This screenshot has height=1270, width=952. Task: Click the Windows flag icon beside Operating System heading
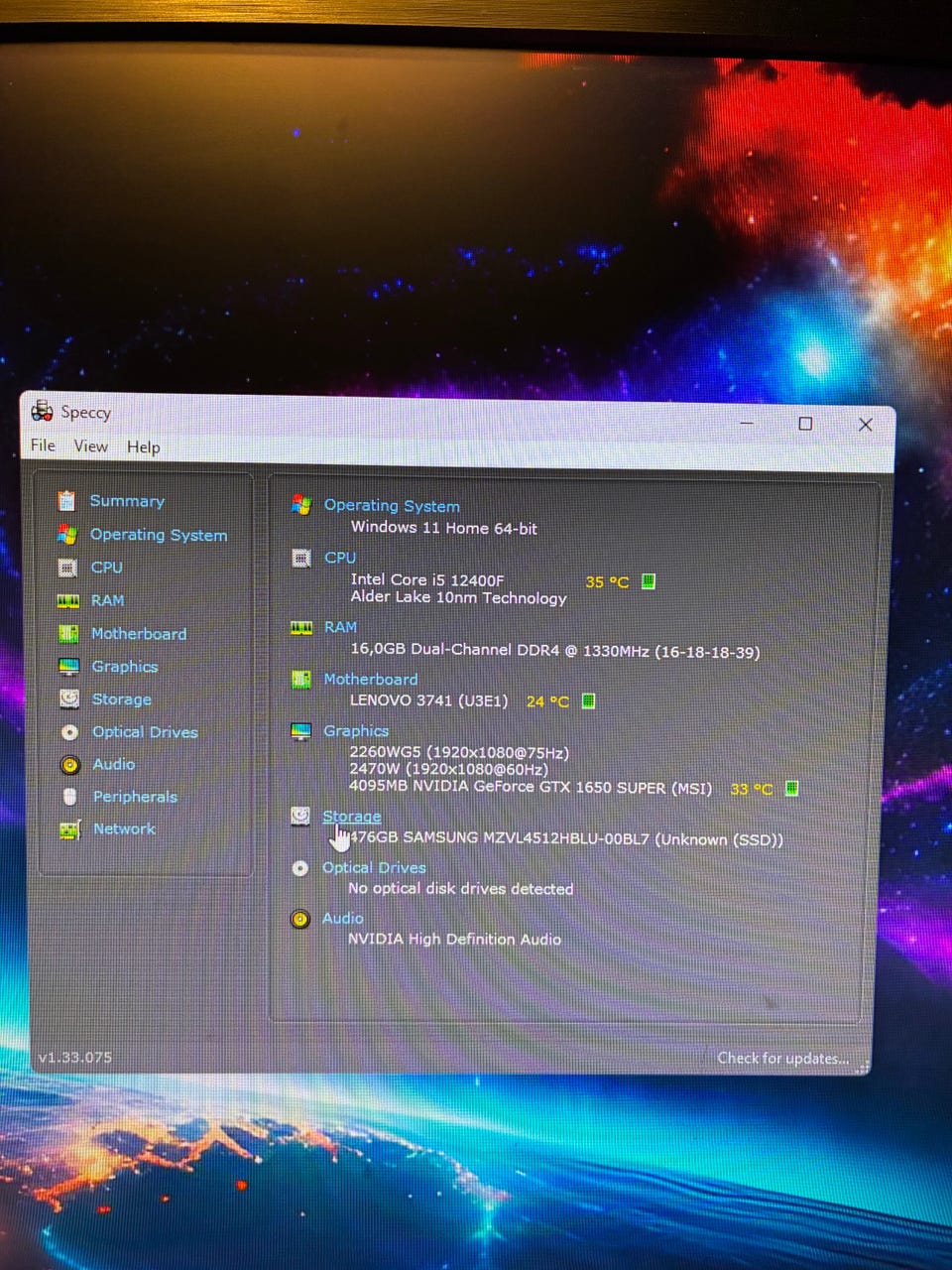(x=301, y=505)
